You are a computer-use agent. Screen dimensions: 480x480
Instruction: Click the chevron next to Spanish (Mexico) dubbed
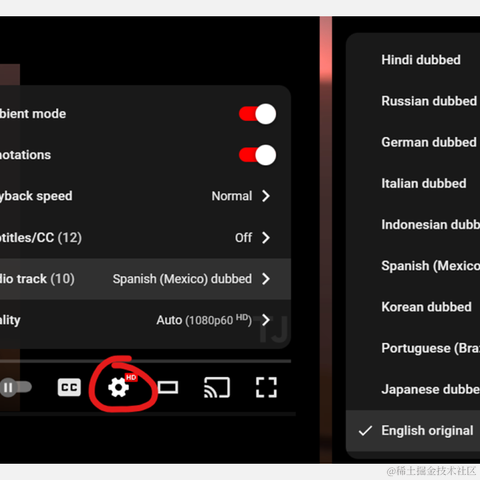point(266,279)
